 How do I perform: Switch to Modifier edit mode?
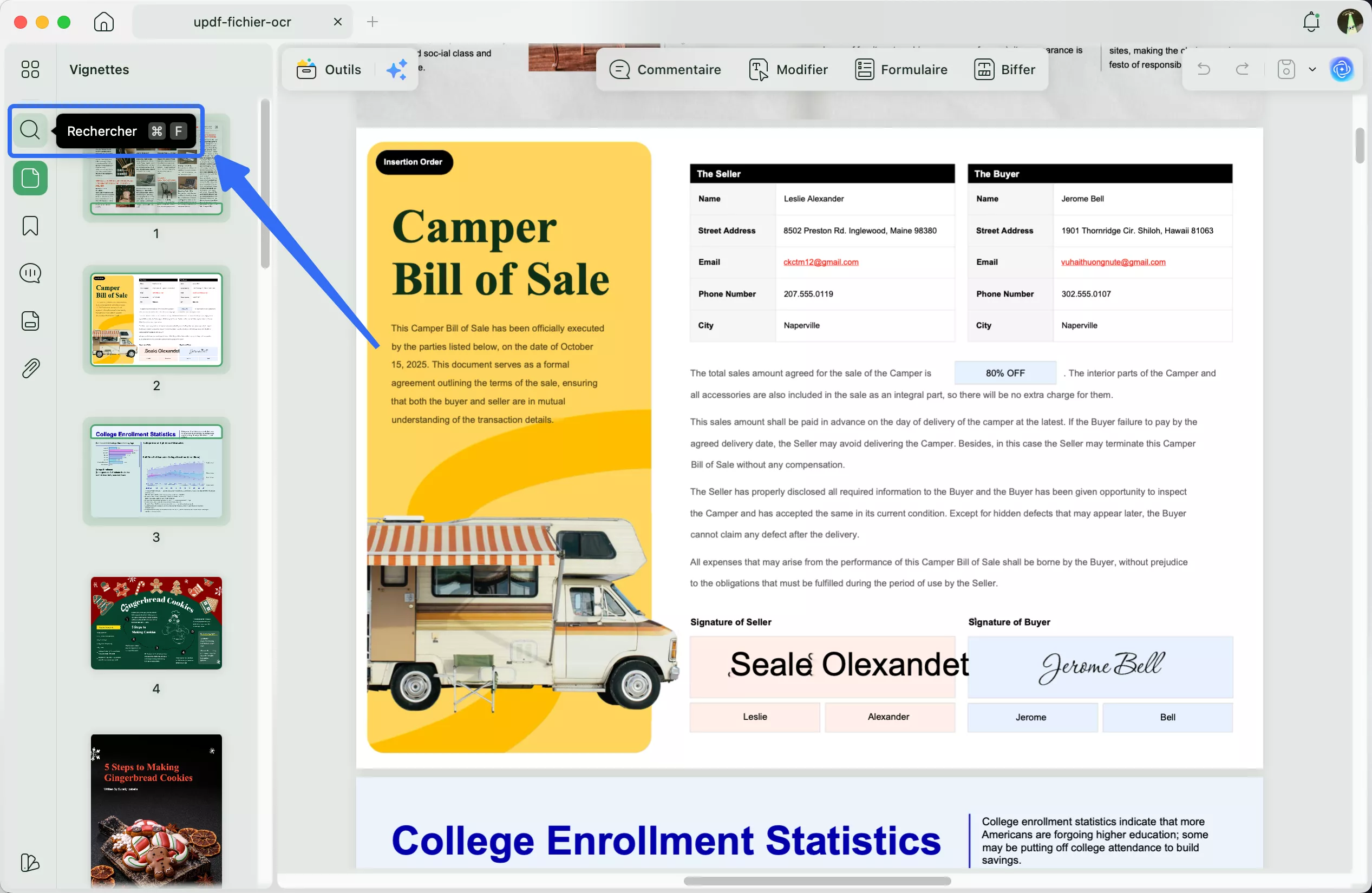(x=788, y=70)
